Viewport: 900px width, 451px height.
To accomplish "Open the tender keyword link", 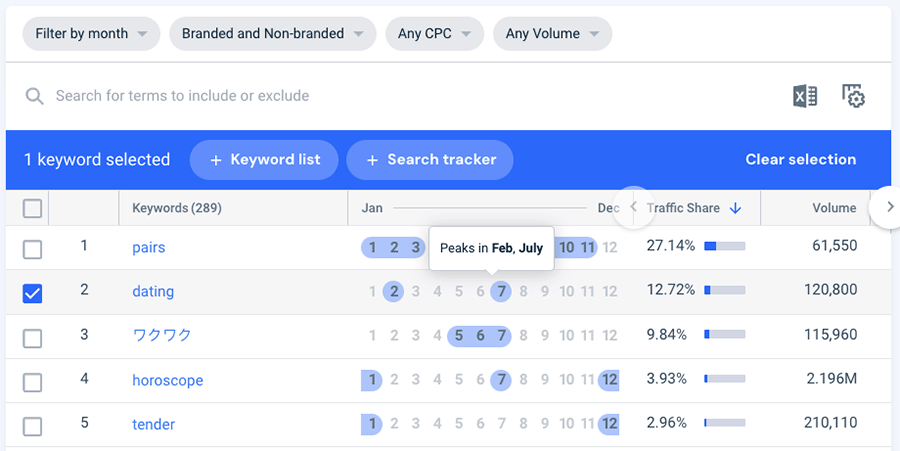I will pyautogui.click(x=153, y=425).
